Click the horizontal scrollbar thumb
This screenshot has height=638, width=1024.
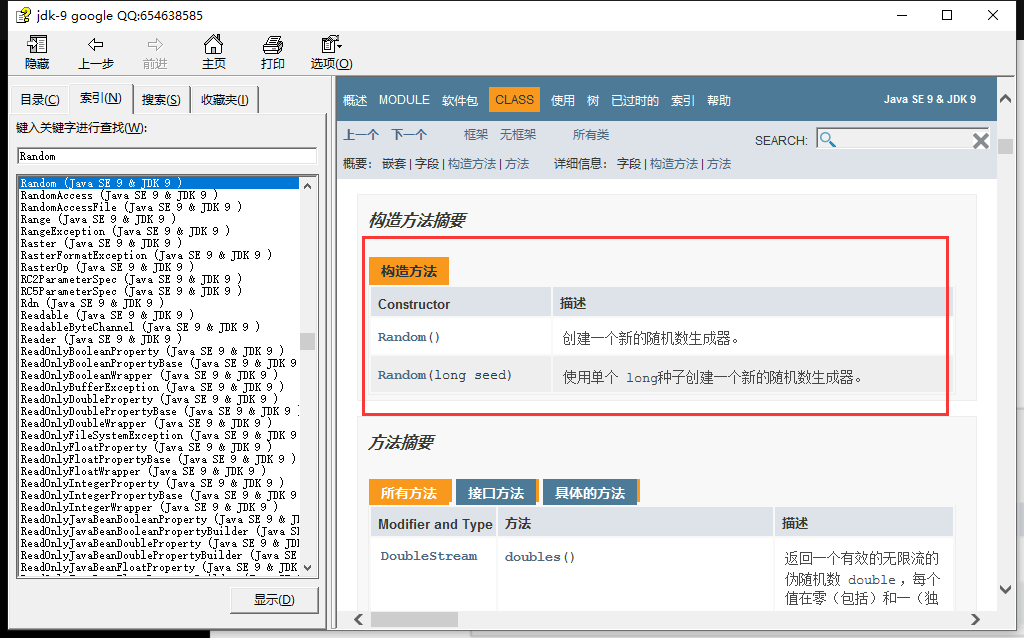pos(414,619)
